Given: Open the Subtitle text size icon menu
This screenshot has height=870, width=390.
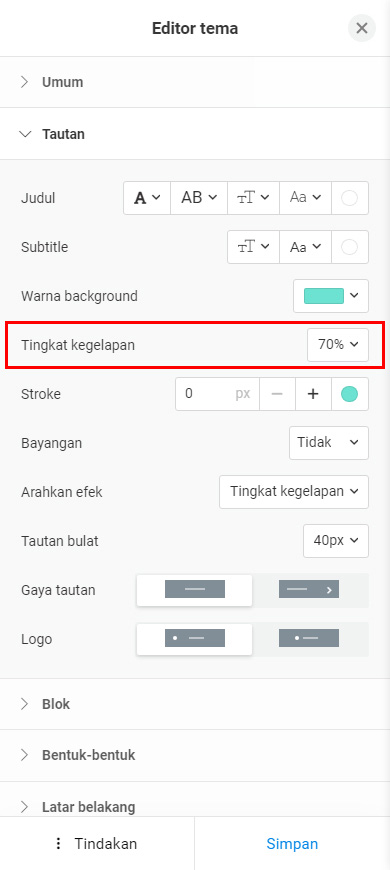Looking at the screenshot, I should (x=254, y=247).
